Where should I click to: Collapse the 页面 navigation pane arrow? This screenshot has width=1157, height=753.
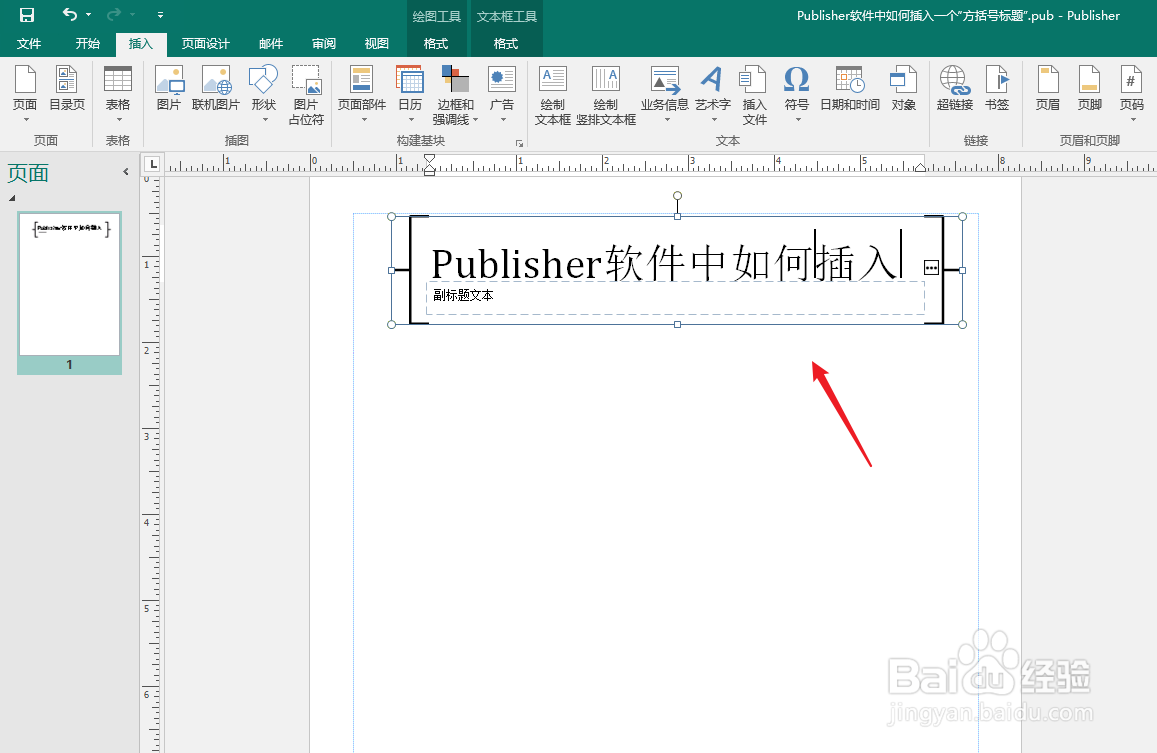[x=125, y=171]
